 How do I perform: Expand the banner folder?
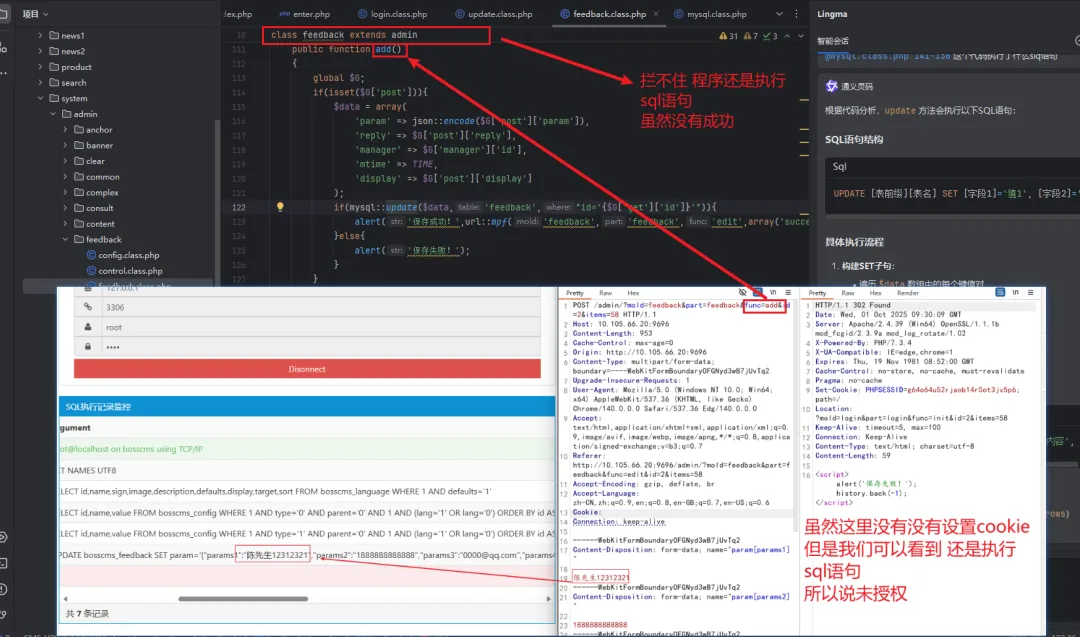pyautogui.click(x=65, y=145)
